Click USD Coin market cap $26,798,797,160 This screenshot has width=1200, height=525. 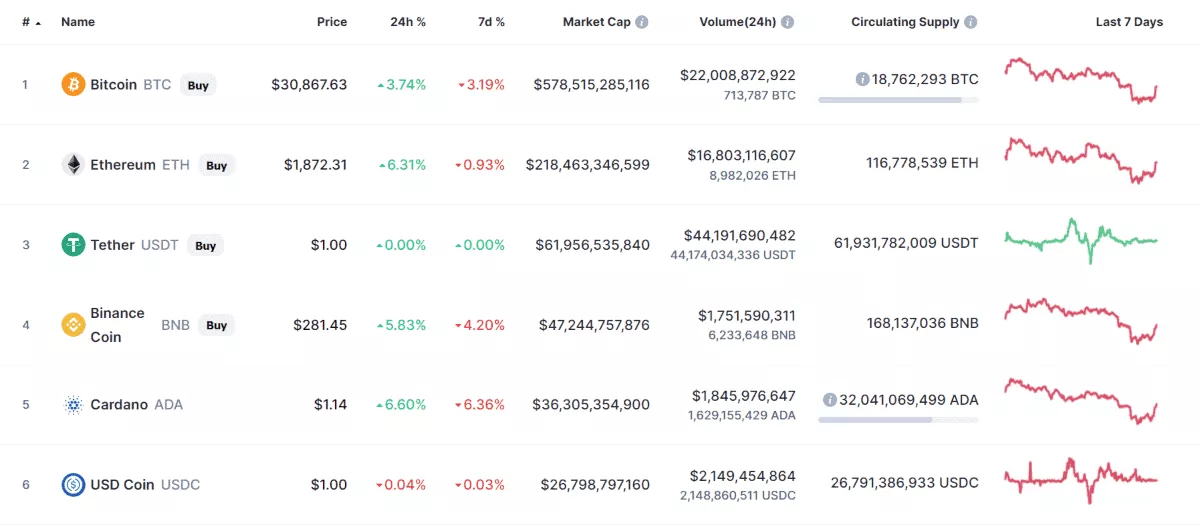[596, 485]
